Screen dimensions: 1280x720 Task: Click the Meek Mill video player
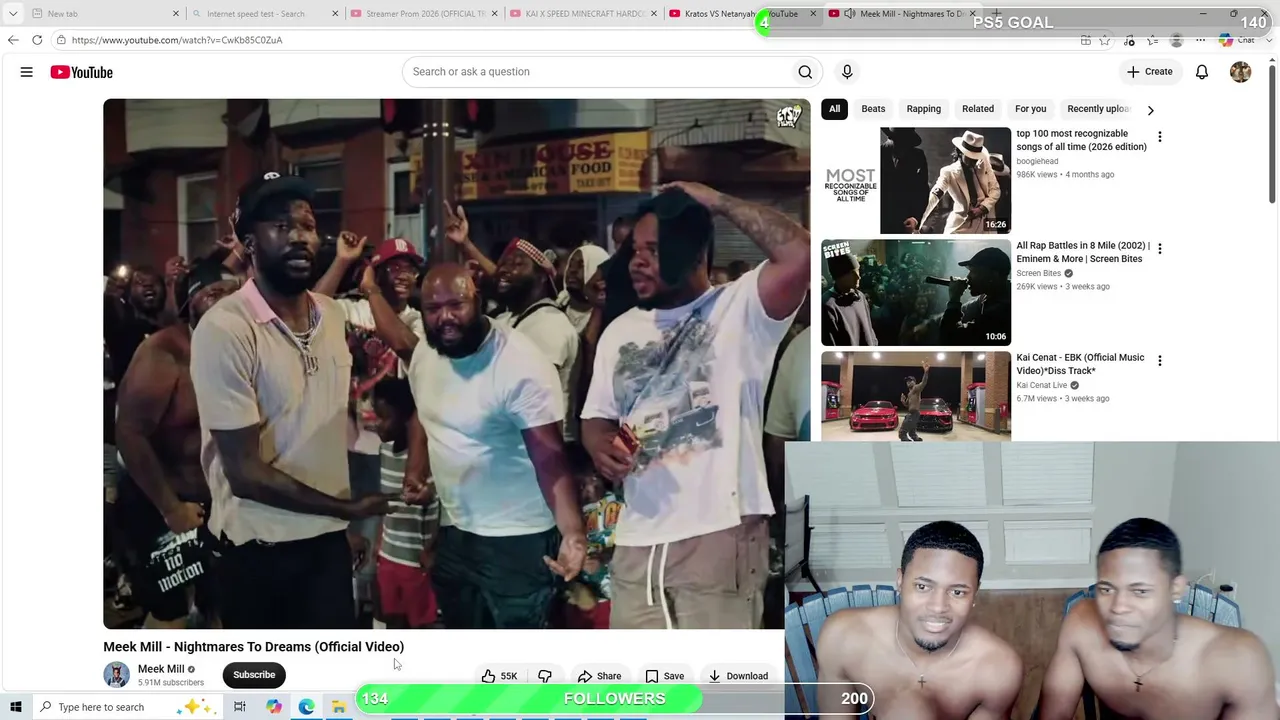click(457, 364)
